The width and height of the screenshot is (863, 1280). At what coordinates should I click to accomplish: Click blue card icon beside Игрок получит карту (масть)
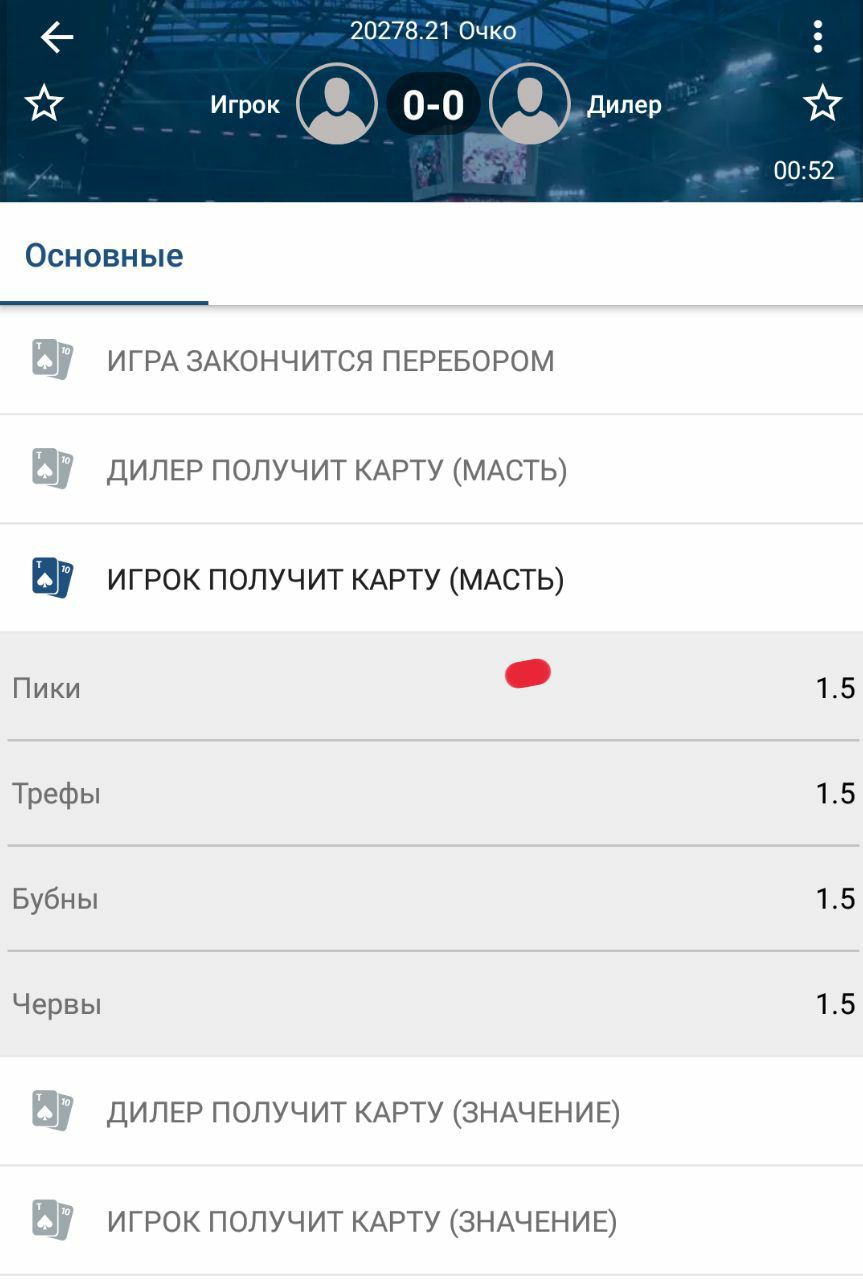[x=52, y=578]
